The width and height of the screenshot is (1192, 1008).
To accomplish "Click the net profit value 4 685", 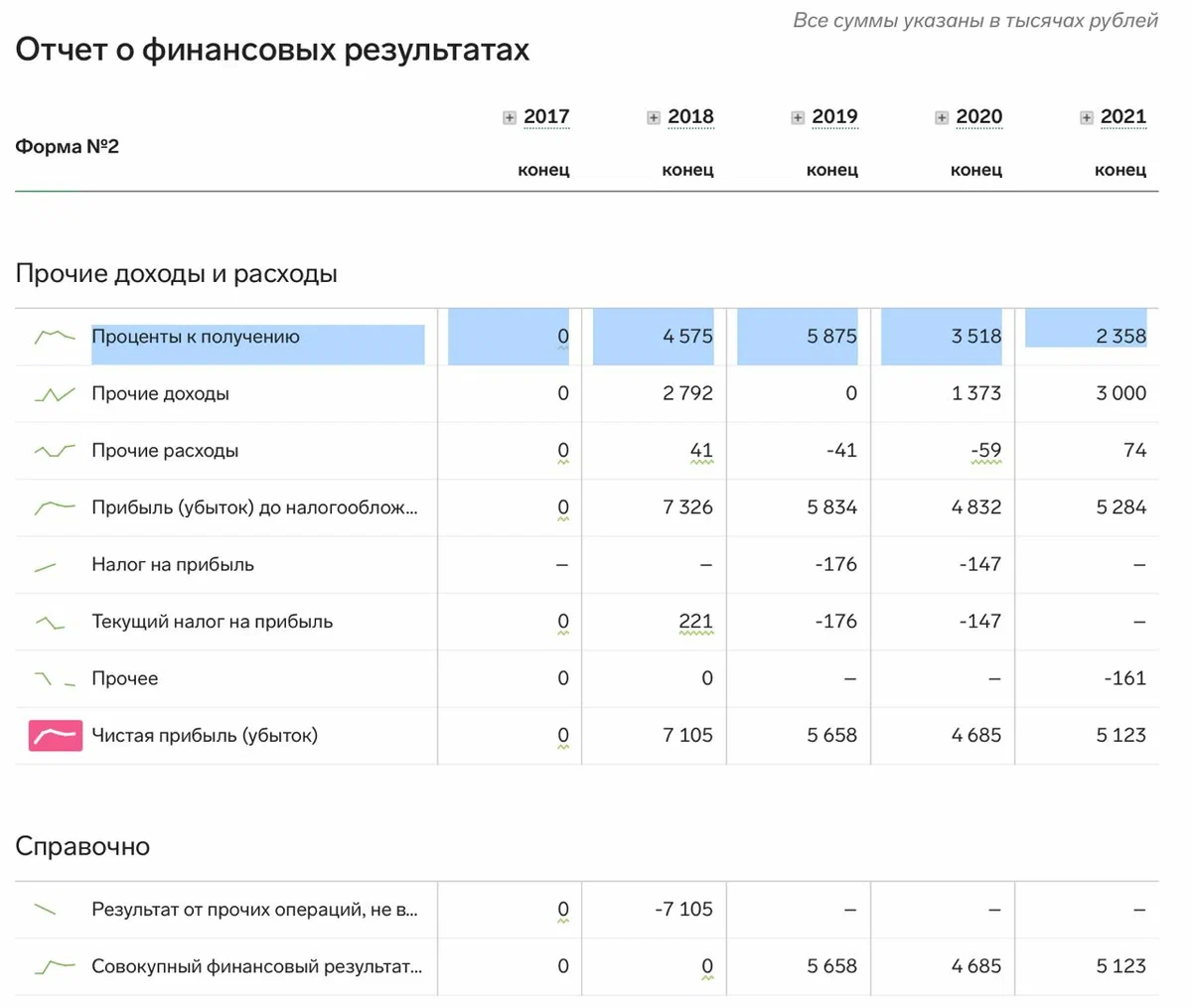I will coord(976,736).
